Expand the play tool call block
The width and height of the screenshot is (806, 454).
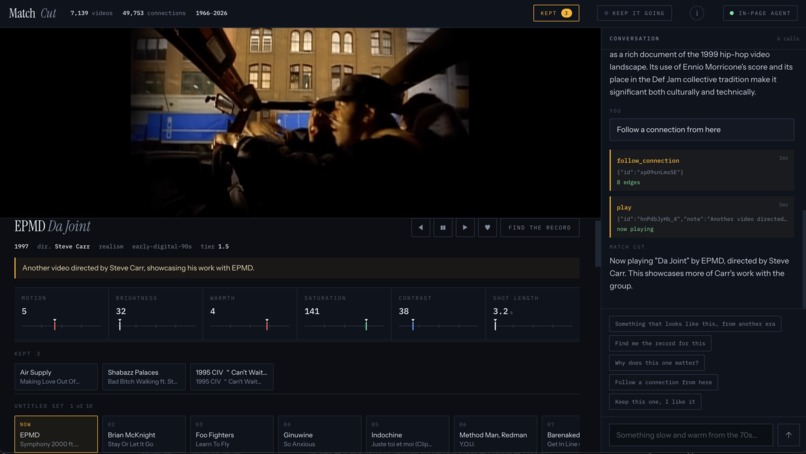(702, 217)
